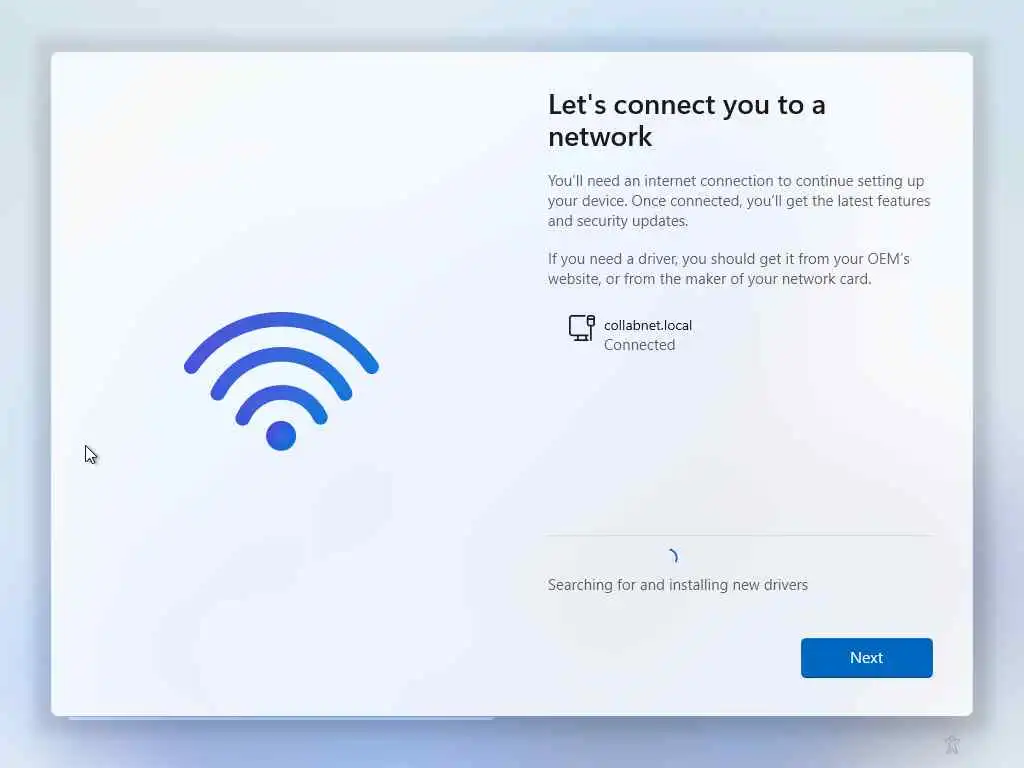Viewport: 1024px width, 768px height.
Task: Click the Next button
Action: coord(867,658)
